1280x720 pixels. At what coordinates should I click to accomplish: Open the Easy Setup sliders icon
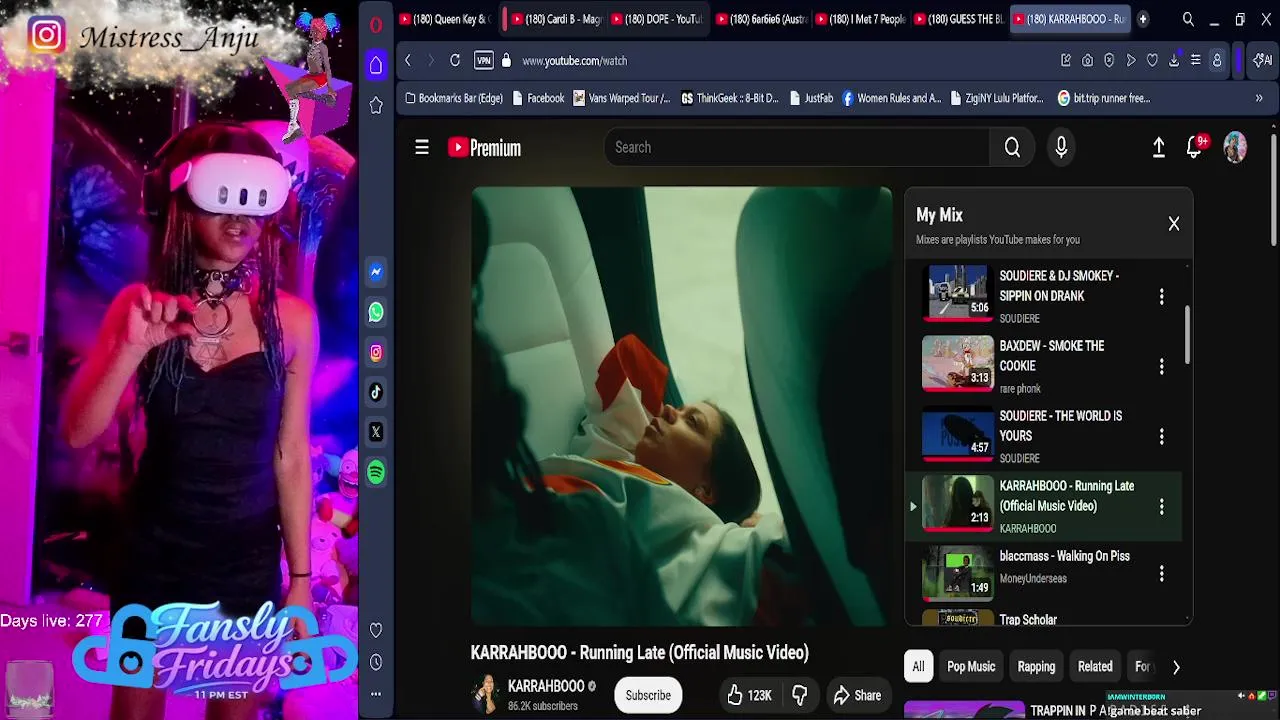point(1195,61)
